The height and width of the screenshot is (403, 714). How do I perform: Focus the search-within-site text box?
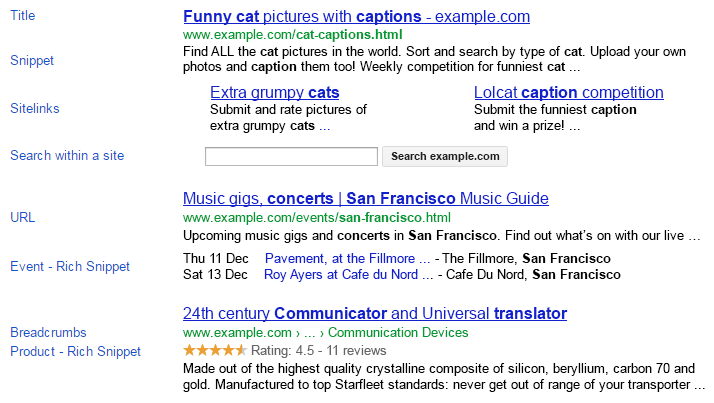pyautogui.click(x=291, y=156)
